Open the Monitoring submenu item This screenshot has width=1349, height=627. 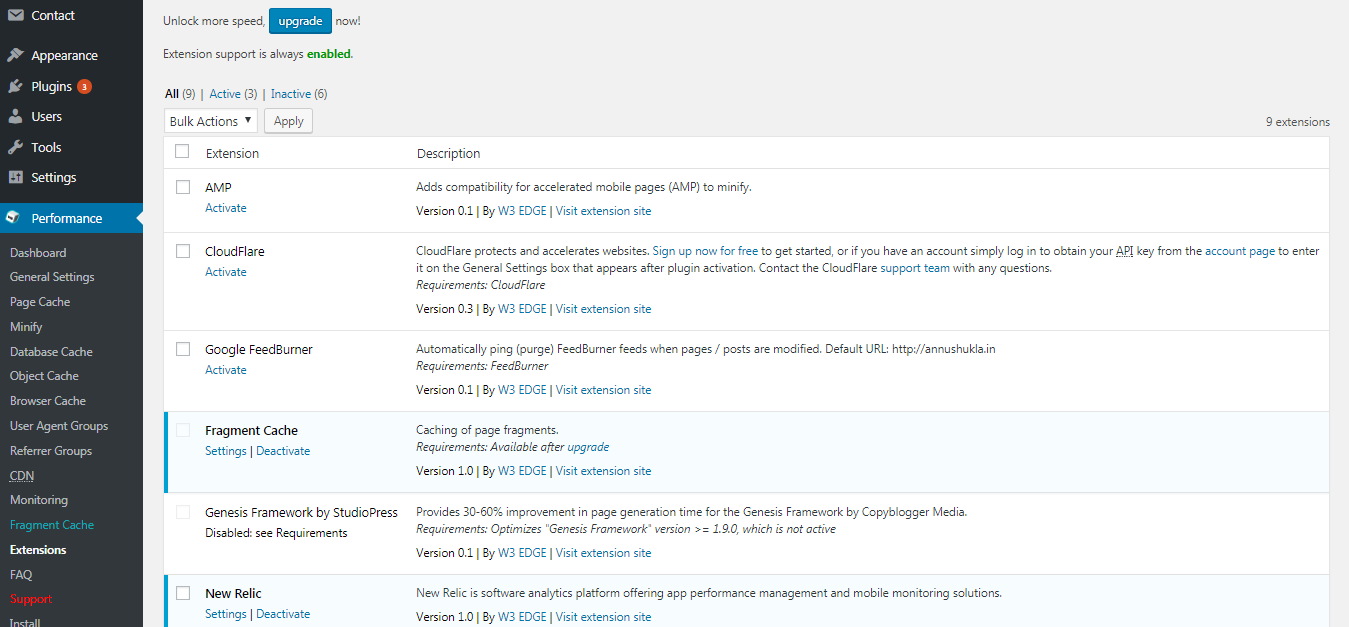pyautogui.click(x=39, y=500)
